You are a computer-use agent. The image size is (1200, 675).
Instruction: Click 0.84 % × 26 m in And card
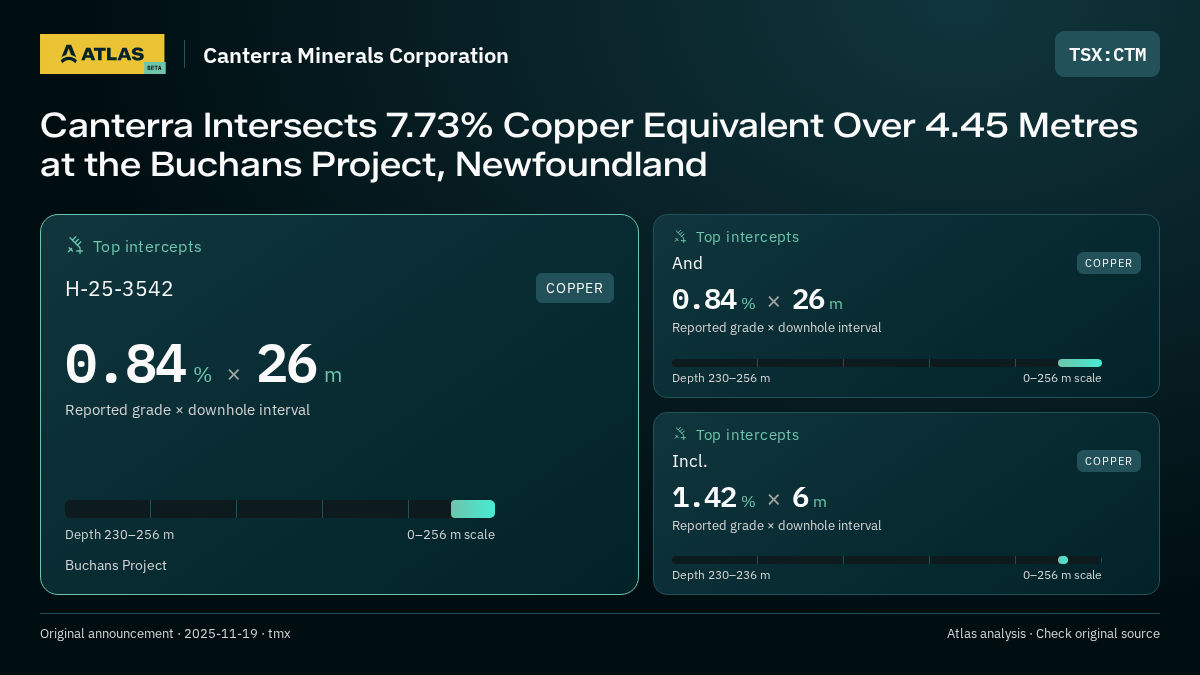(757, 300)
